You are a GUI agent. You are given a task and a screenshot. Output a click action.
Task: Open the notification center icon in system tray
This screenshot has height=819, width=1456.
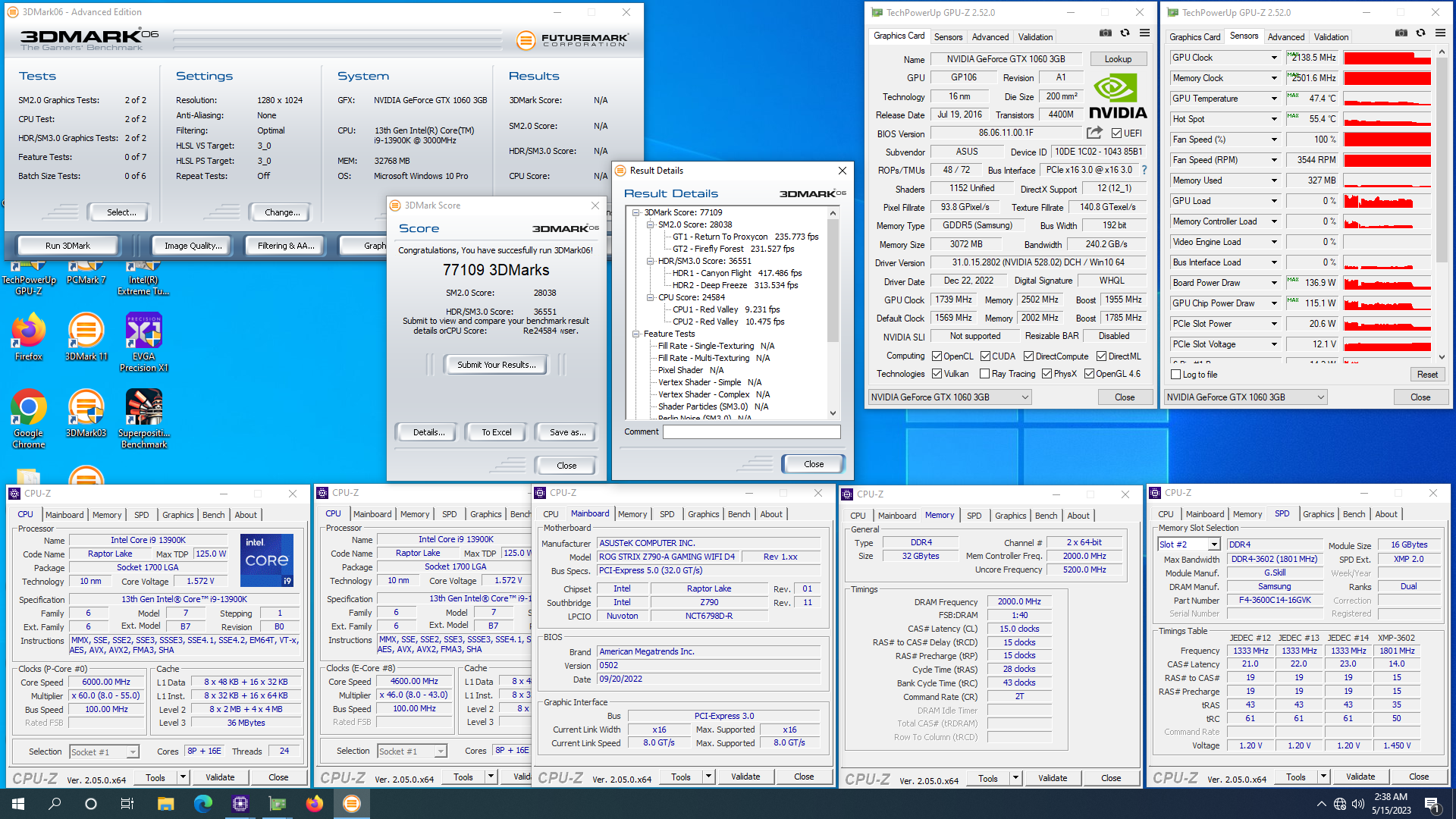tap(1432, 804)
